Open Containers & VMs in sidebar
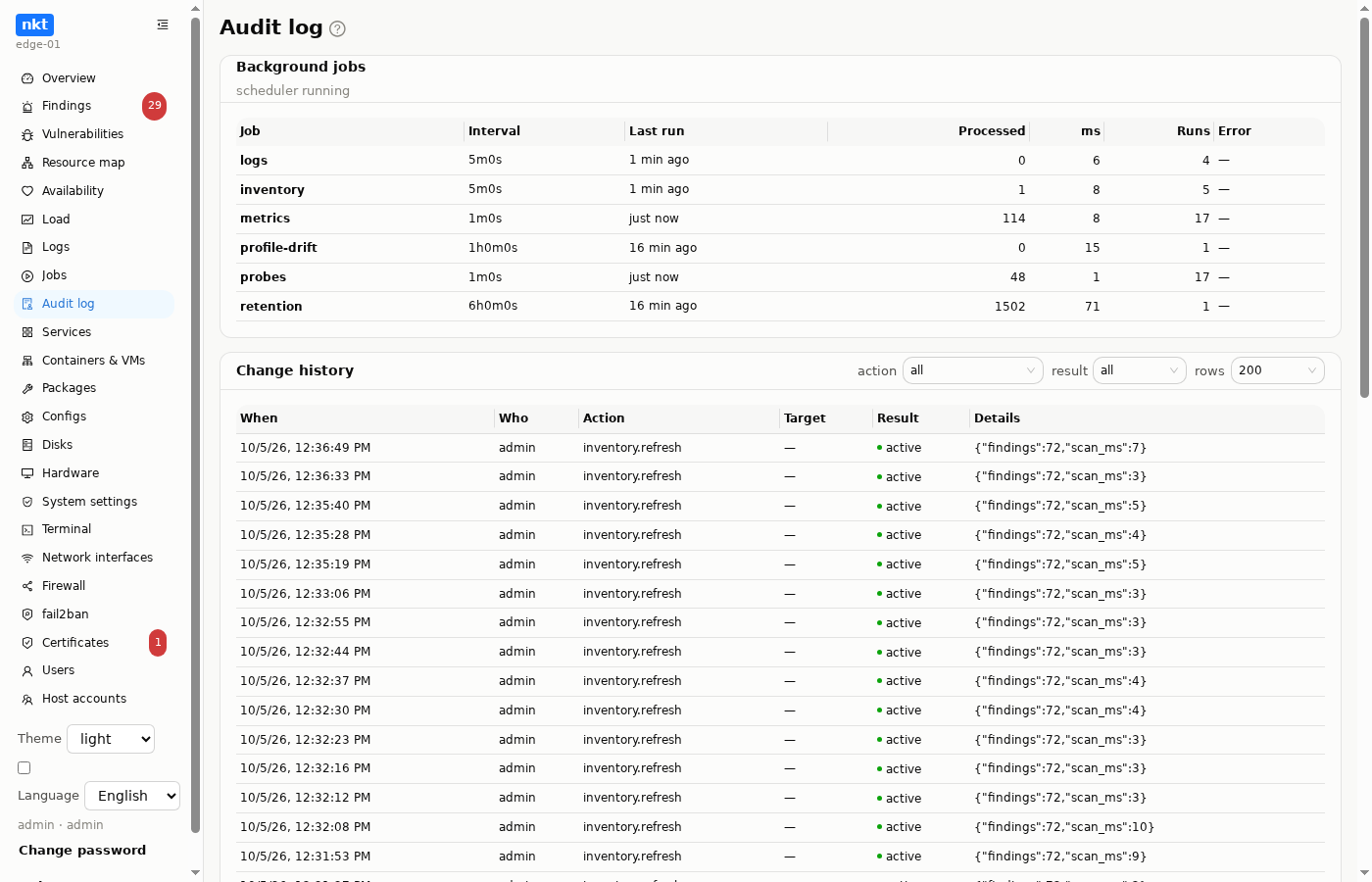This screenshot has width=1372, height=882. (95, 361)
